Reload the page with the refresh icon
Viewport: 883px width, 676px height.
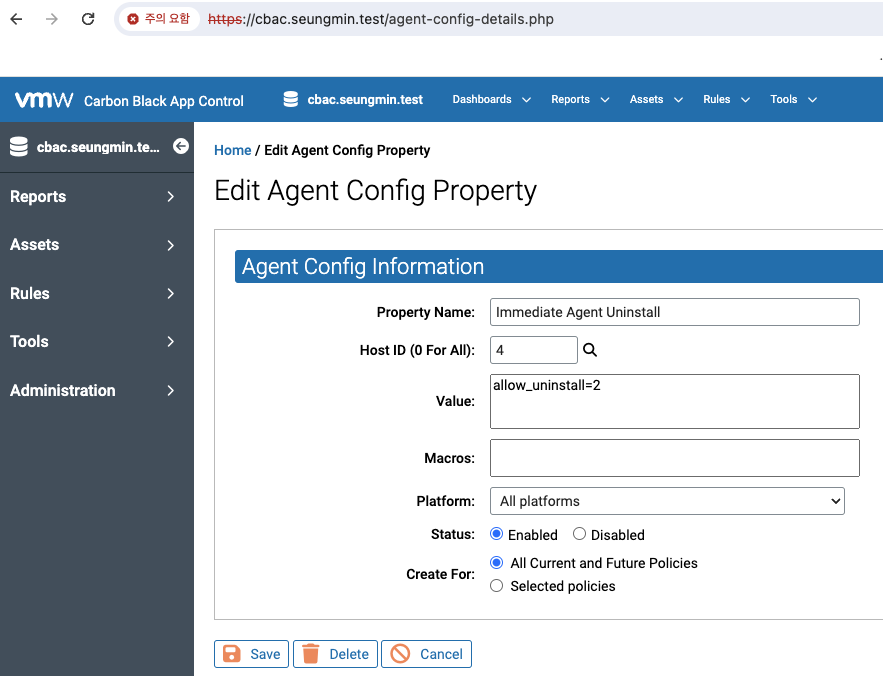[x=88, y=19]
